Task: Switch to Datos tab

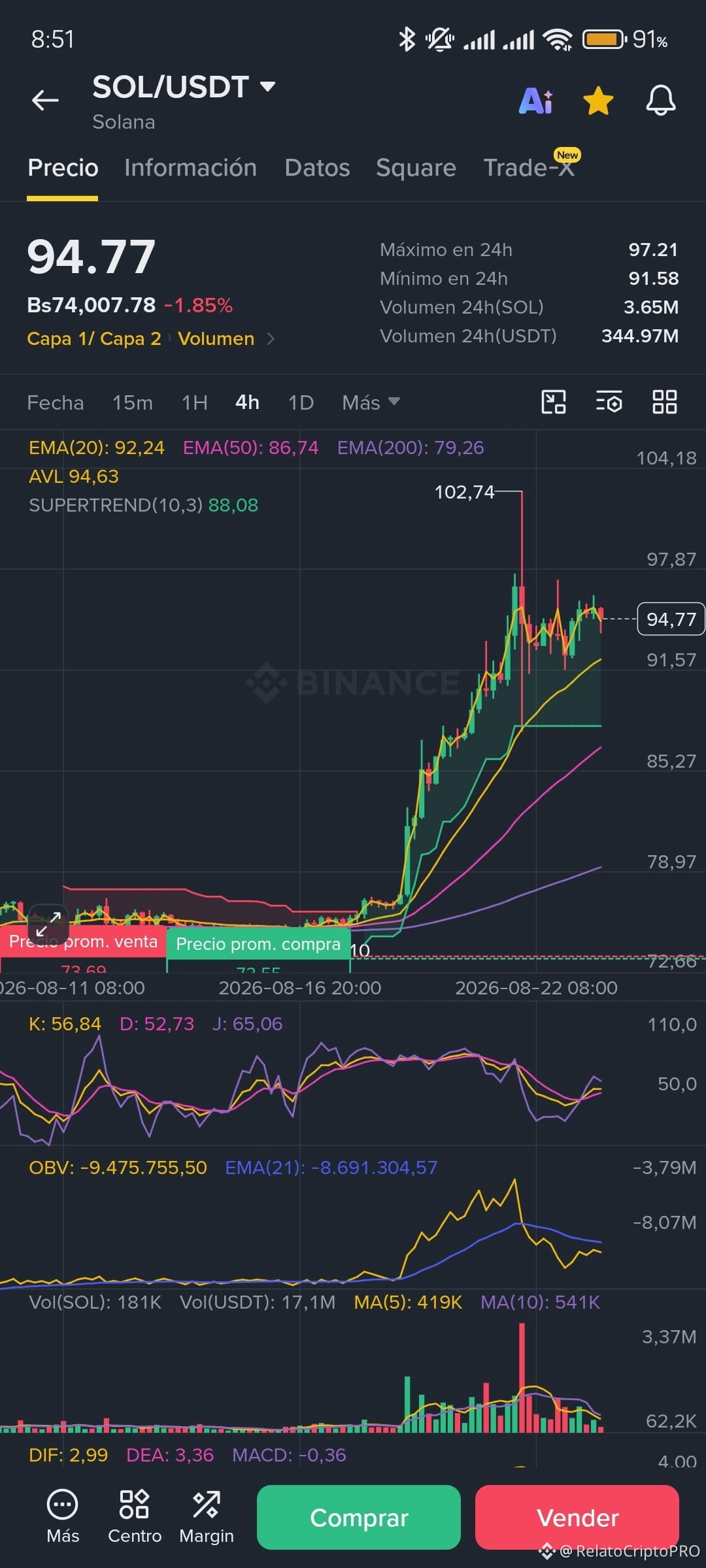Action: 317,168
